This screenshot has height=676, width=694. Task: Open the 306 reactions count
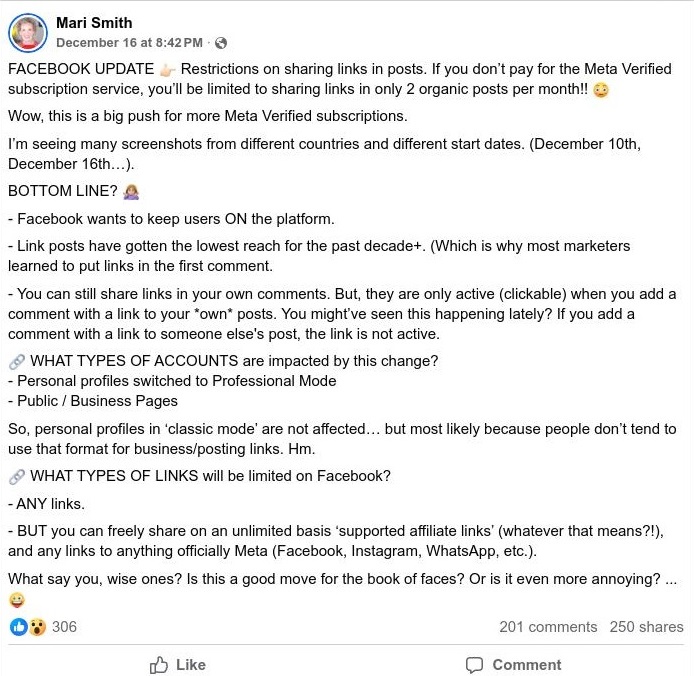pos(64,627)
